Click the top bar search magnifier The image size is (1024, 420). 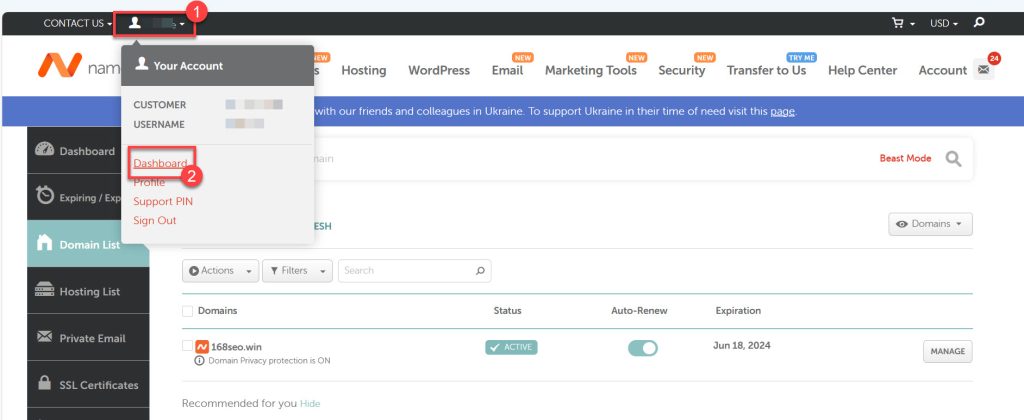(978, 23)
